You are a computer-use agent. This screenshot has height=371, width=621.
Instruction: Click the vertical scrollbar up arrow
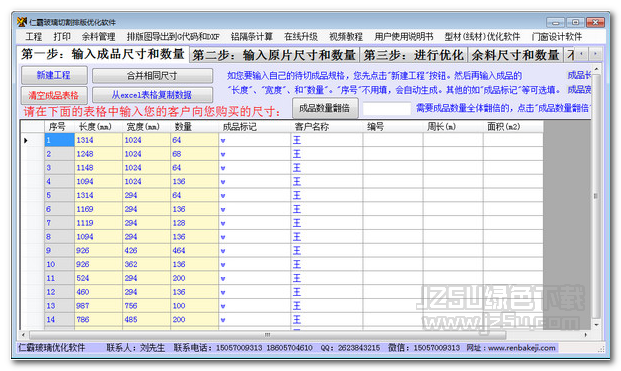[x=596, y=69]
